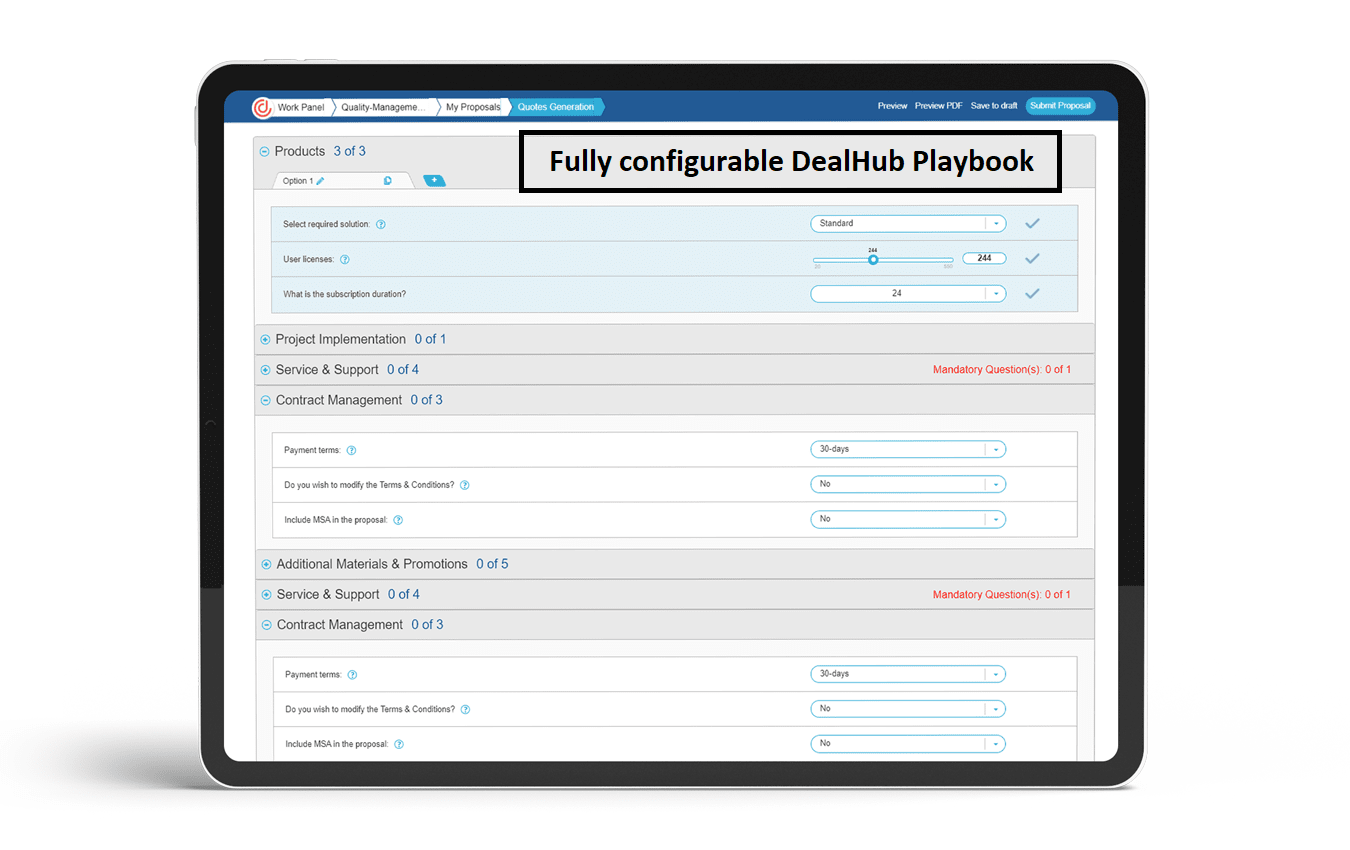Click the DealHub logo in the navigation bar
This screenshot has height=850, width=1350.
[262, 106]
